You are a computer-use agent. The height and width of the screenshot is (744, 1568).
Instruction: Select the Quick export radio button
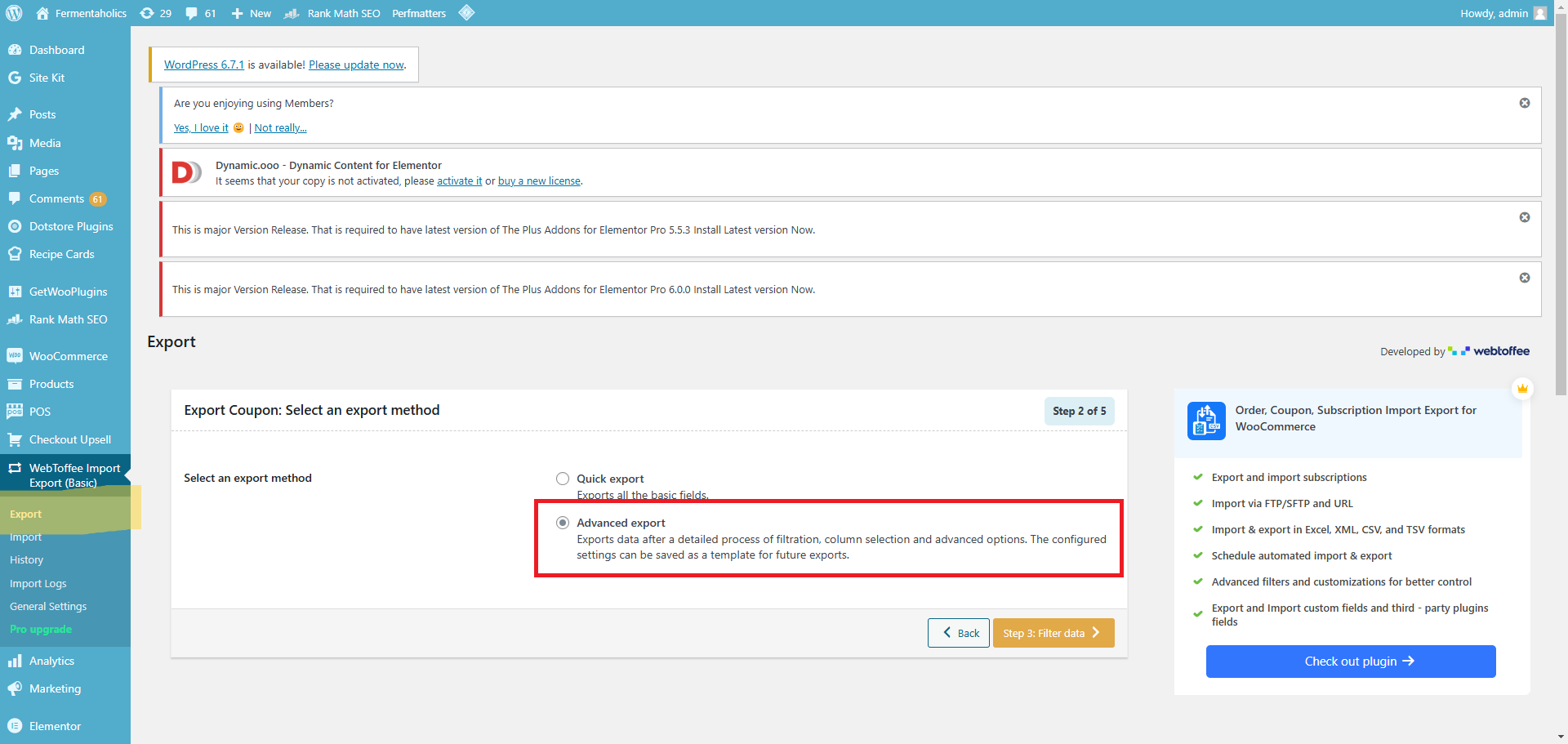click(x=563, y=479)
